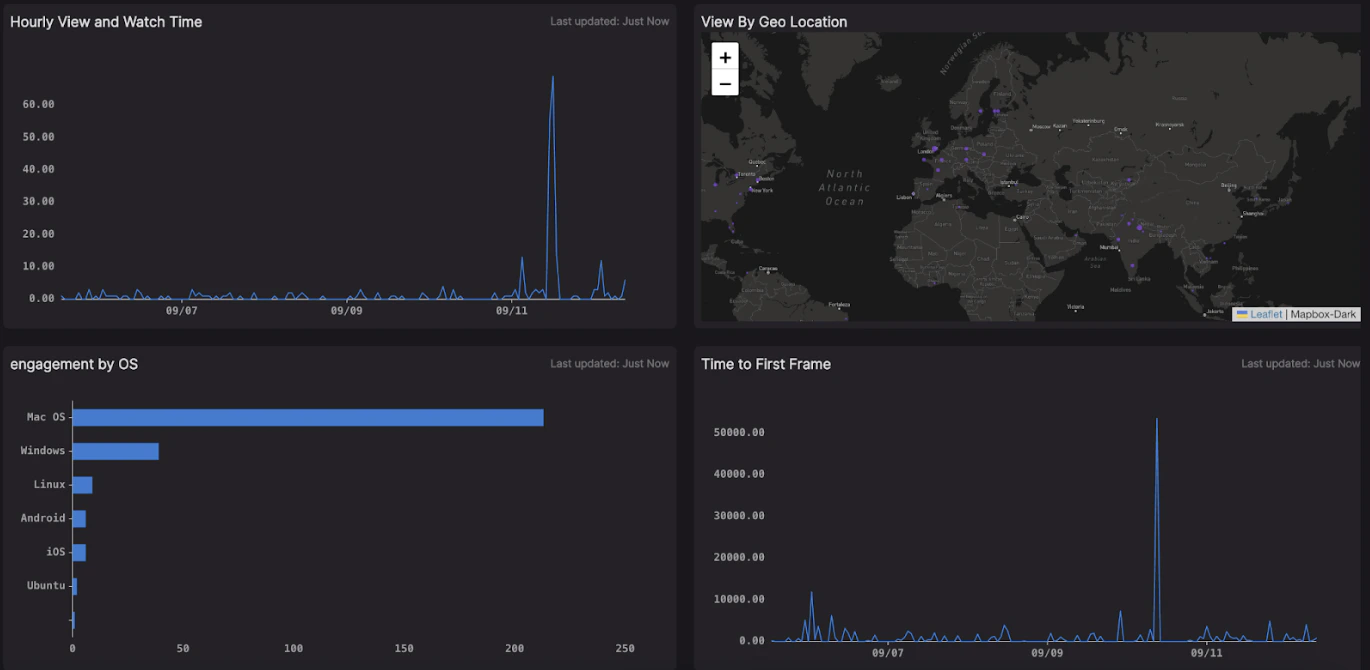Zoom out on the geo location map
Image resolution: width=1370 pixels, height=670 pixels.
click(725, 83)
